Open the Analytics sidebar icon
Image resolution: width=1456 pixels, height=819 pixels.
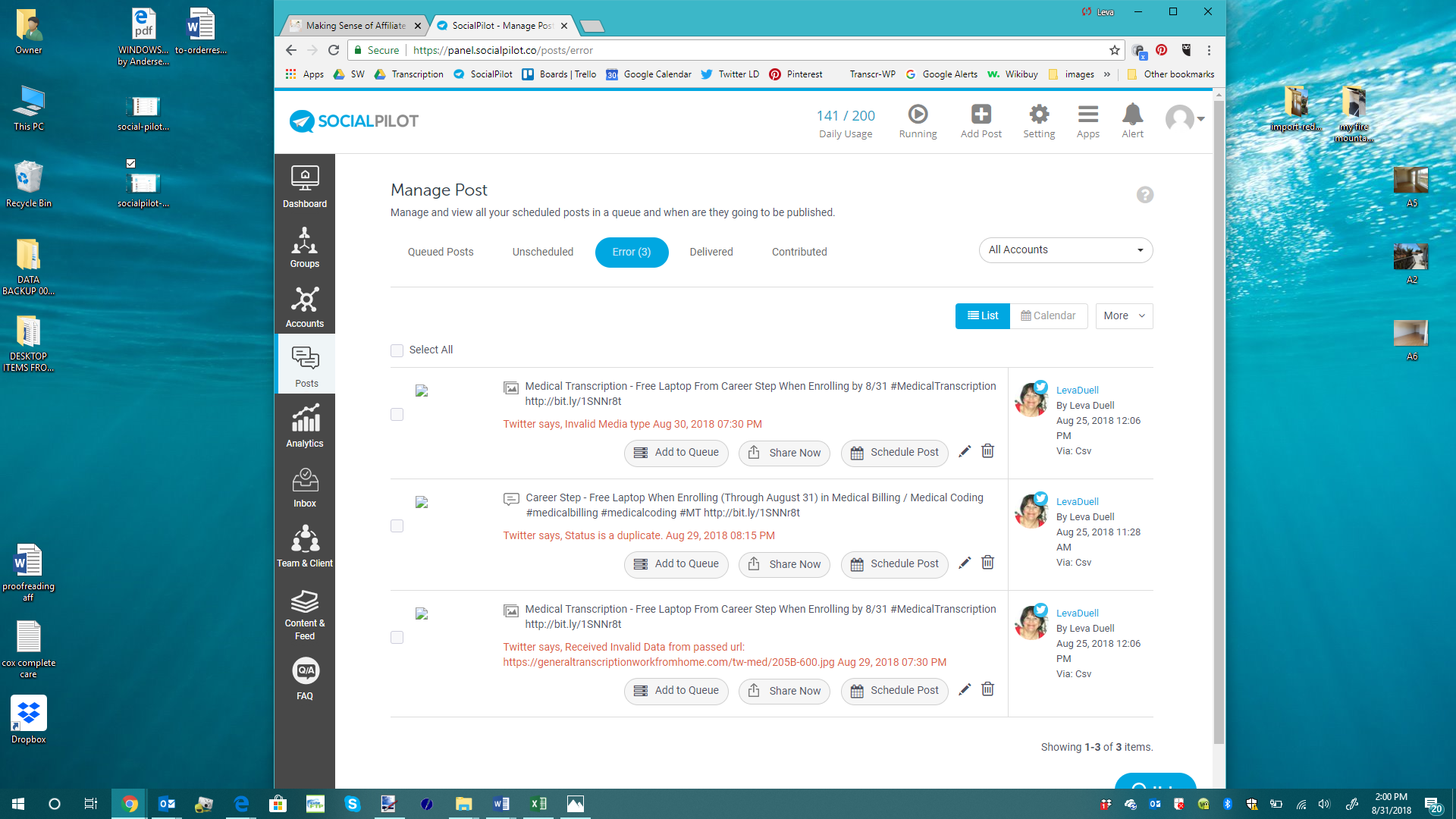(305, 425)
